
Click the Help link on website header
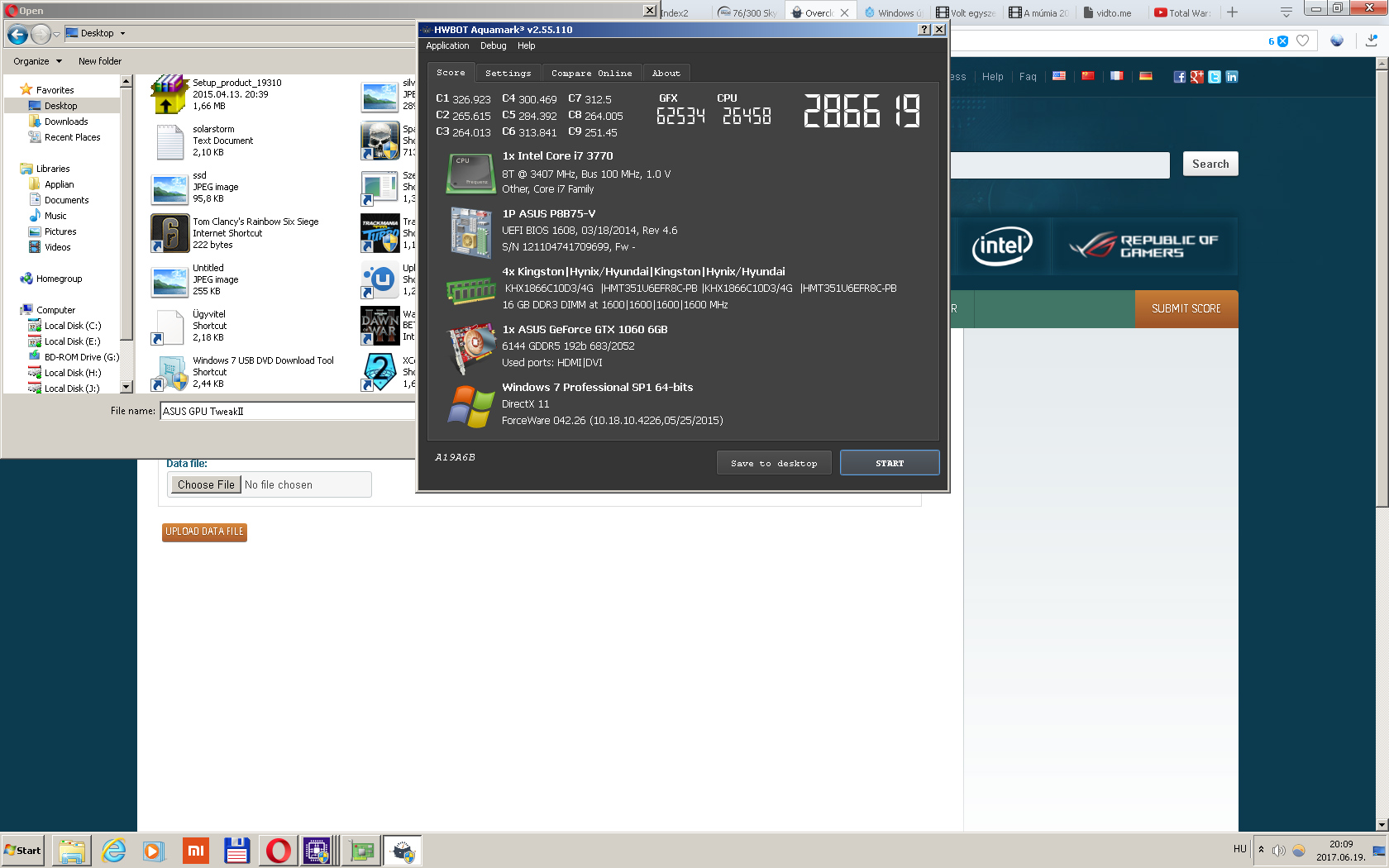pos(992,77)
